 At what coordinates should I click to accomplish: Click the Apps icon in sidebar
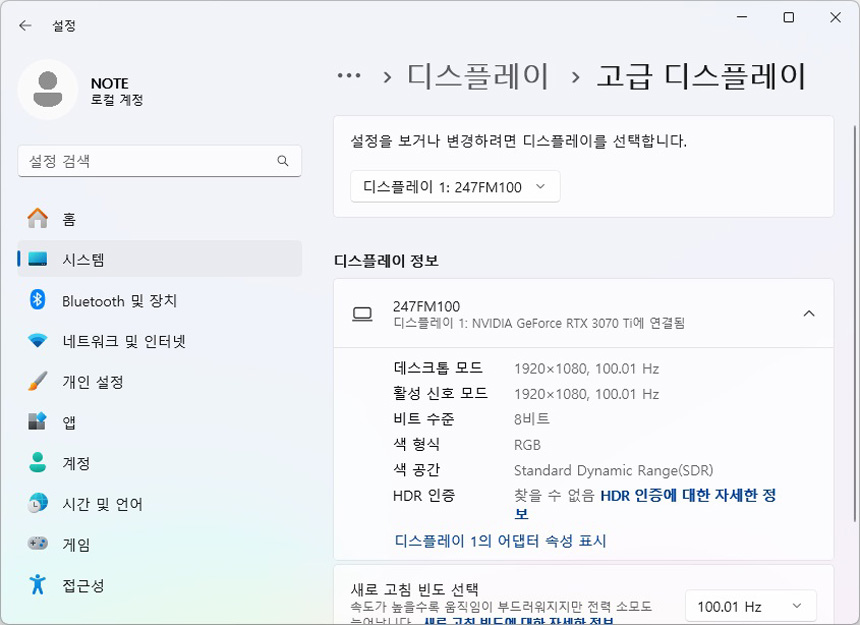[x=38, y=422]
